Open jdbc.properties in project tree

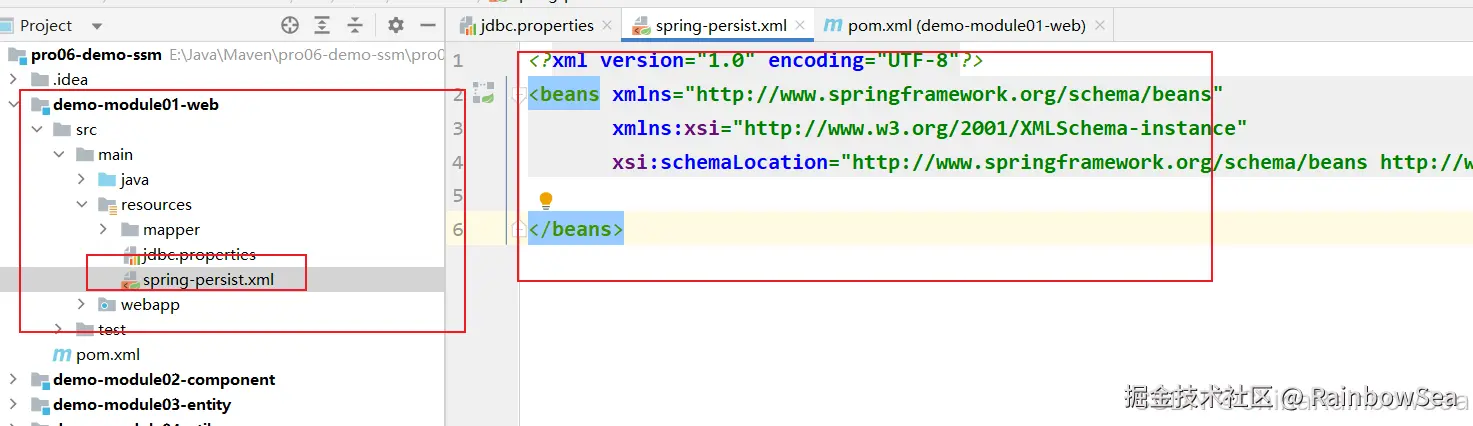point(199,255)
